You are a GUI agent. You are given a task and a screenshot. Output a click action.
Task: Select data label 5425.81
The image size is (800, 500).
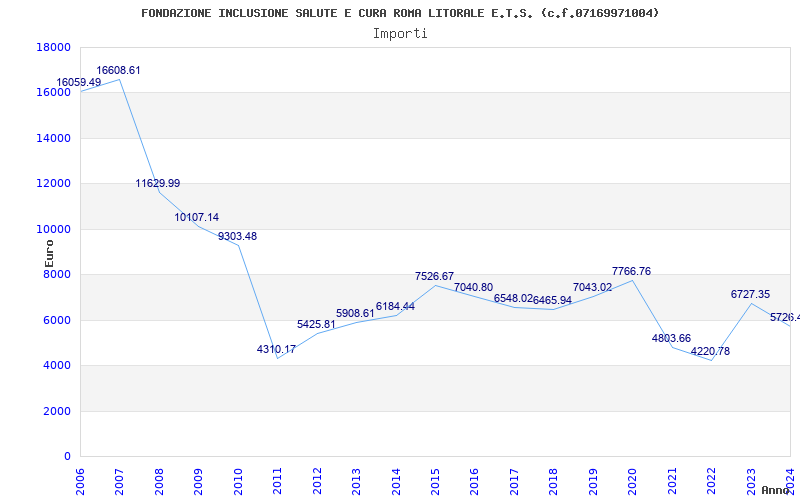point(316,324)
